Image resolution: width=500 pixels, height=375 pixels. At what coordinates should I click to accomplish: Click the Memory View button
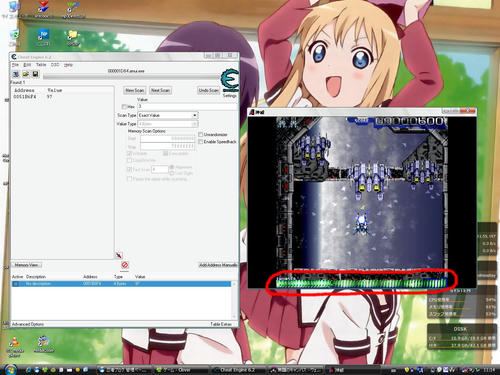click(27, 265)
